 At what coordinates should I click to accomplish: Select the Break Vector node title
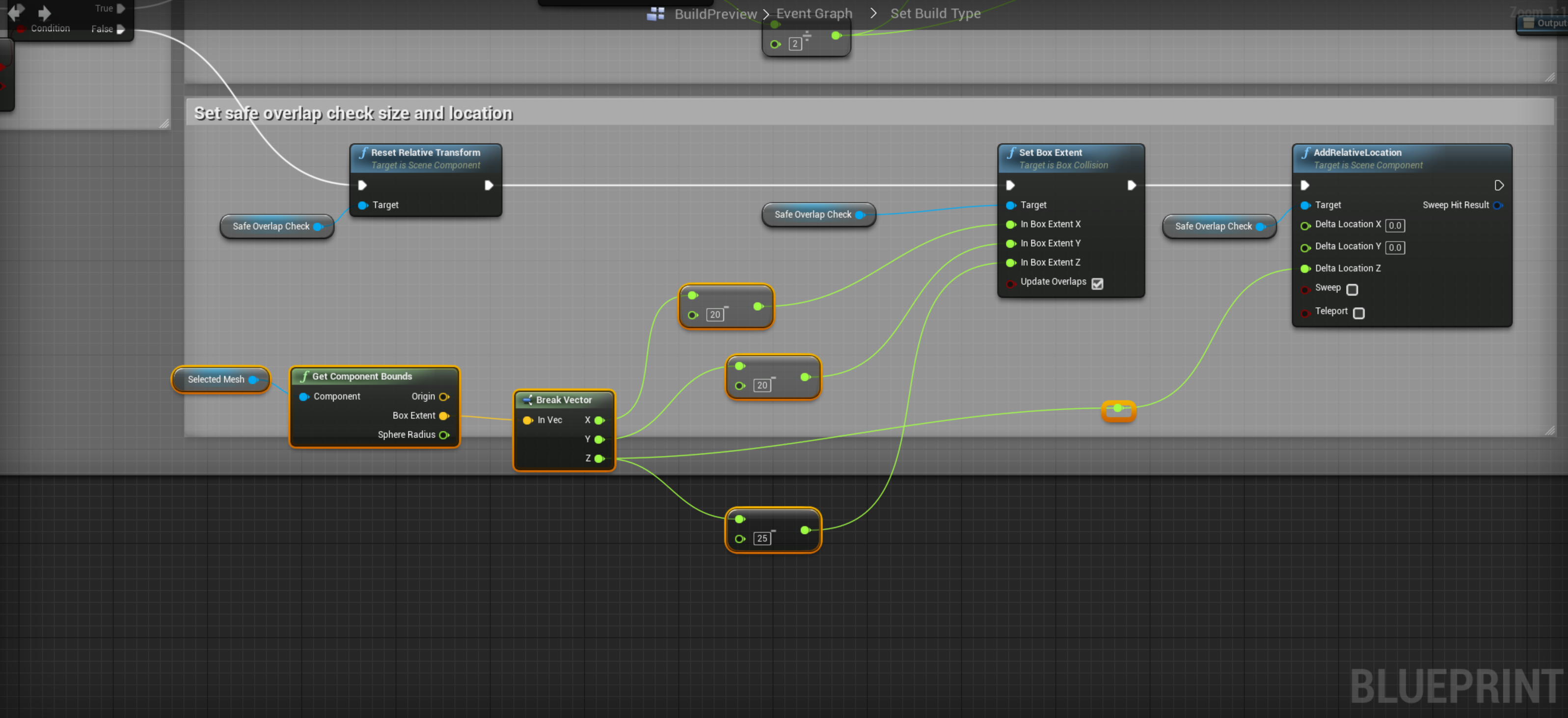tap(564, 400)
